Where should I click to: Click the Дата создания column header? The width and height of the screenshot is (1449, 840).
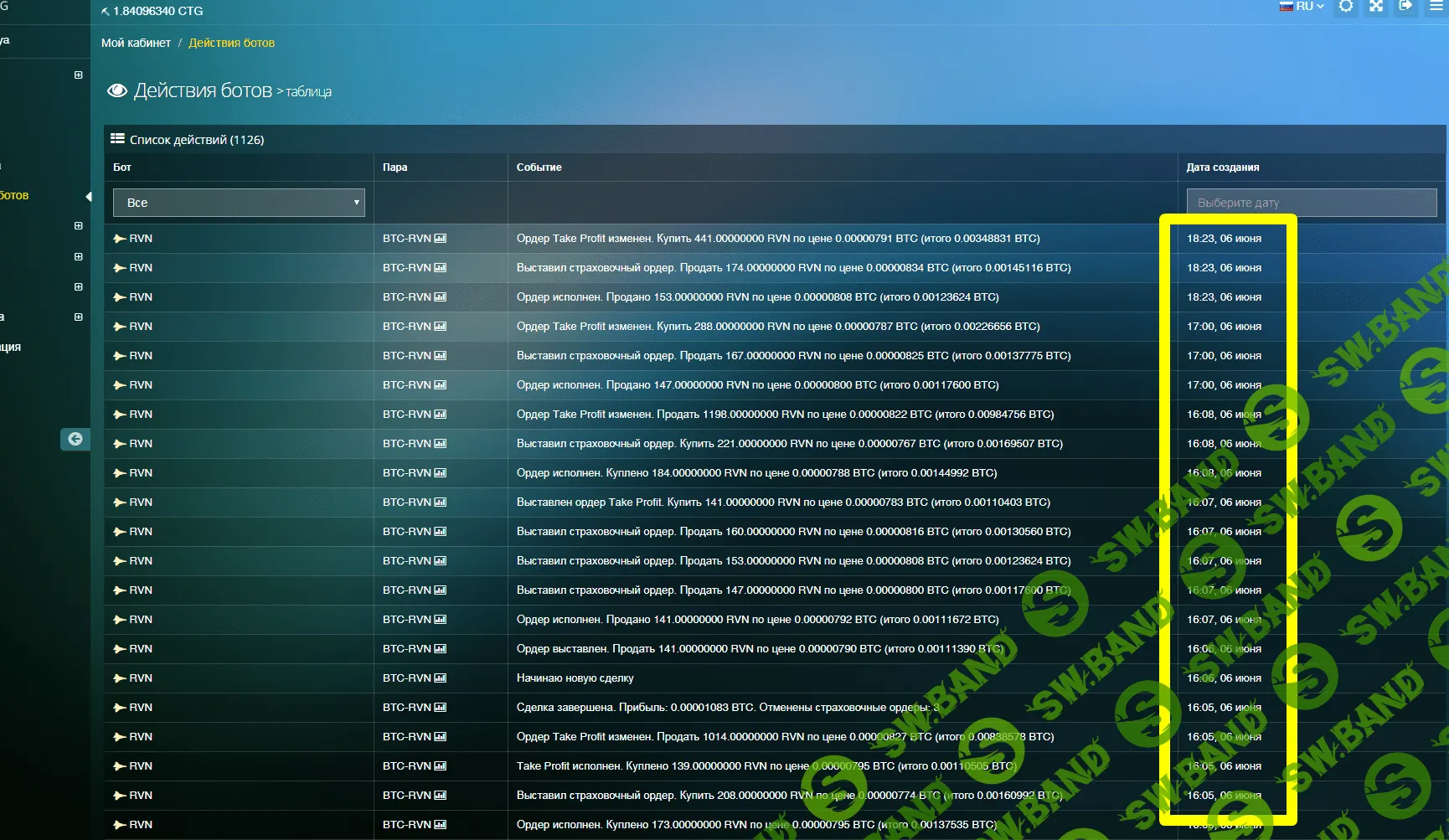point(1223,167)
